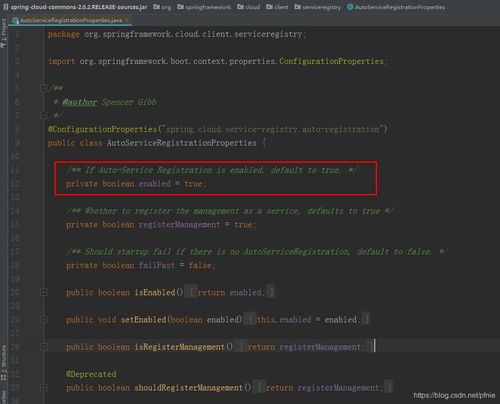Place cursor on the failFast field
The image size is (500, 404).
[157, 265]
